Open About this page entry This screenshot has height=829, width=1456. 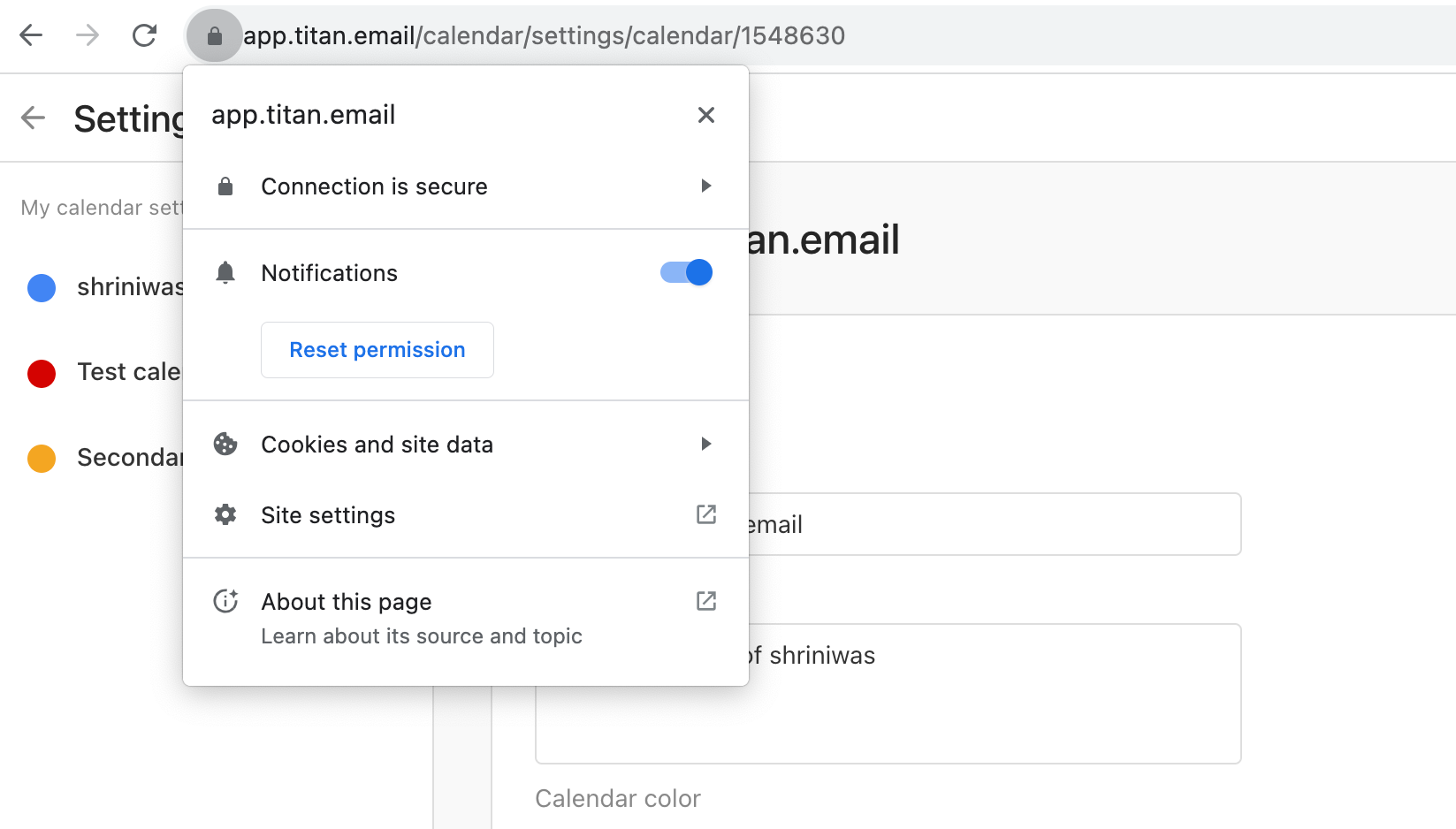click(466, 617)
